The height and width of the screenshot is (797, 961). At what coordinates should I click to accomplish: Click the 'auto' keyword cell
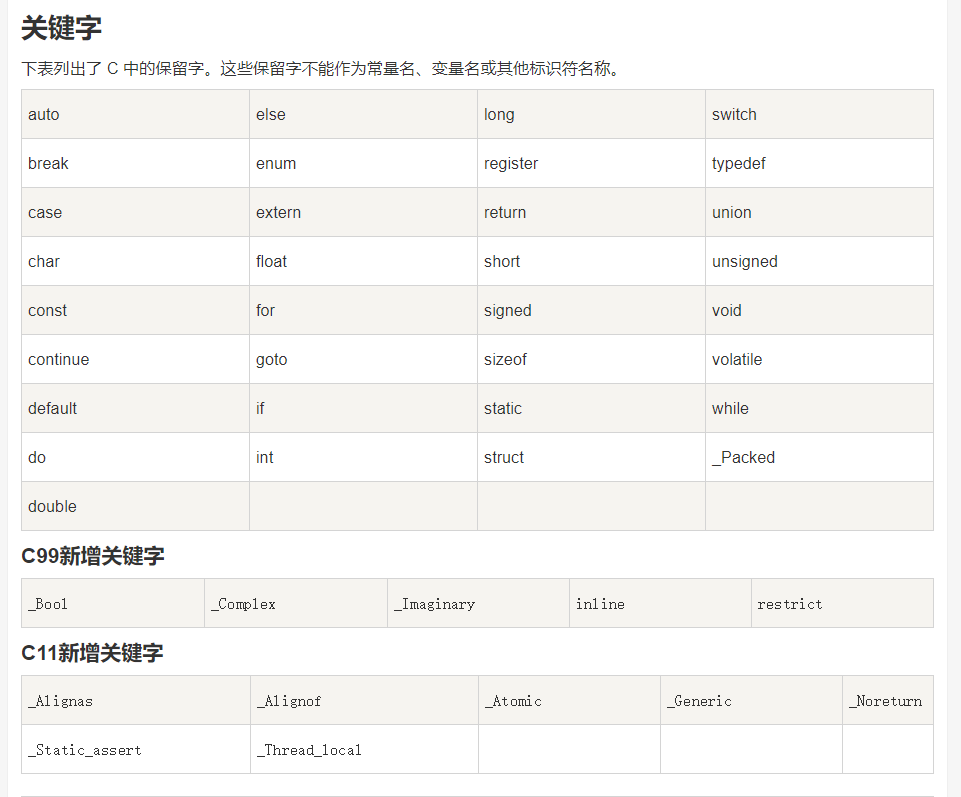click(44, 114)
